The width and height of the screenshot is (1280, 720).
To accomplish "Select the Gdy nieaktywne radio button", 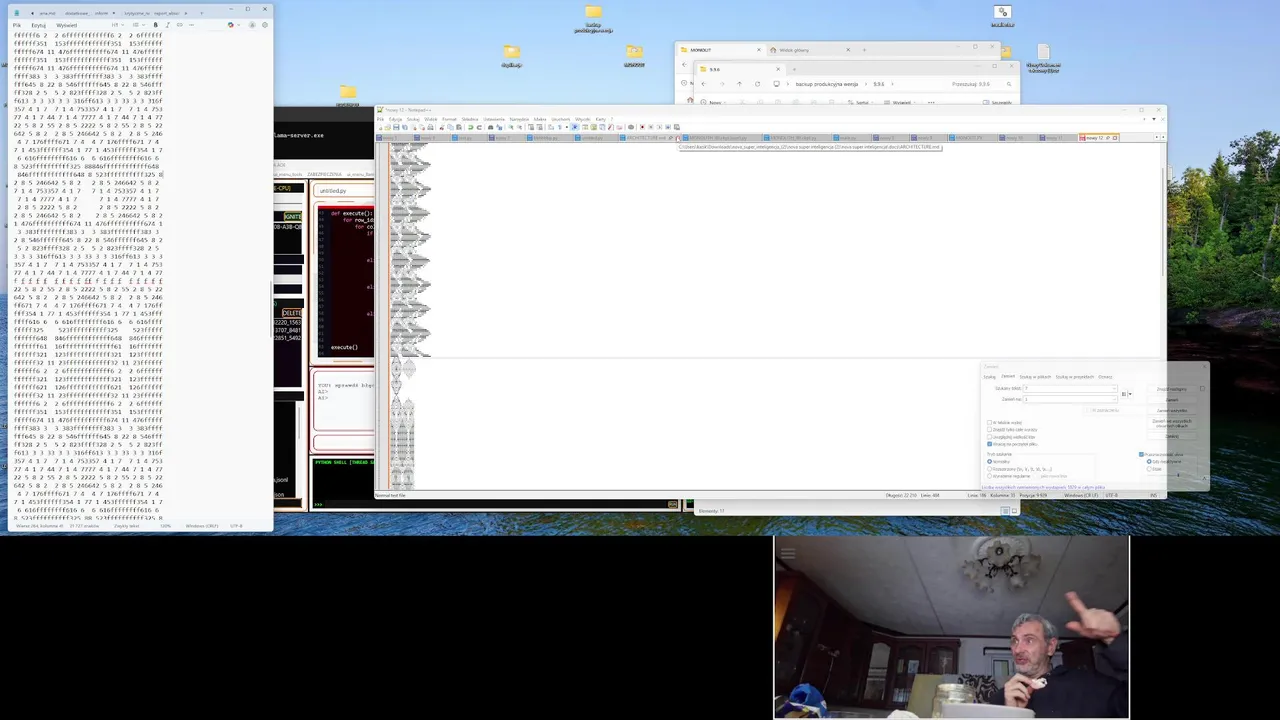I will [1149, 461].
